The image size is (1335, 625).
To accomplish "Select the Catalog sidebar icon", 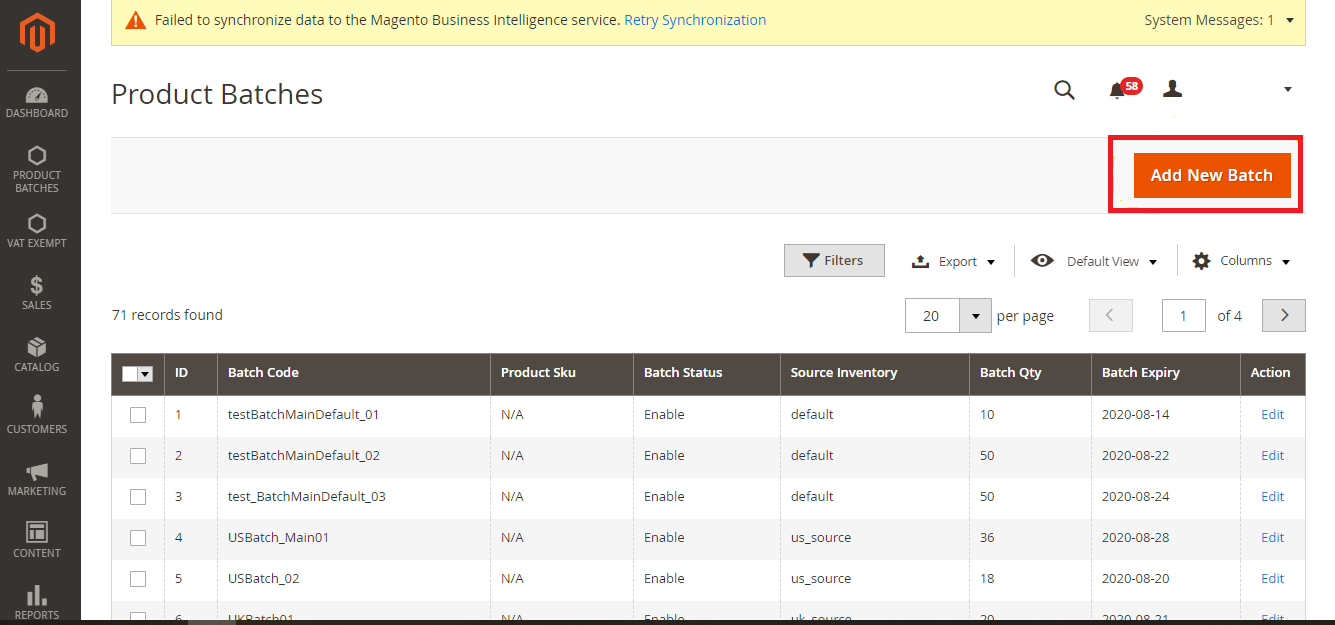I will 37,355.
